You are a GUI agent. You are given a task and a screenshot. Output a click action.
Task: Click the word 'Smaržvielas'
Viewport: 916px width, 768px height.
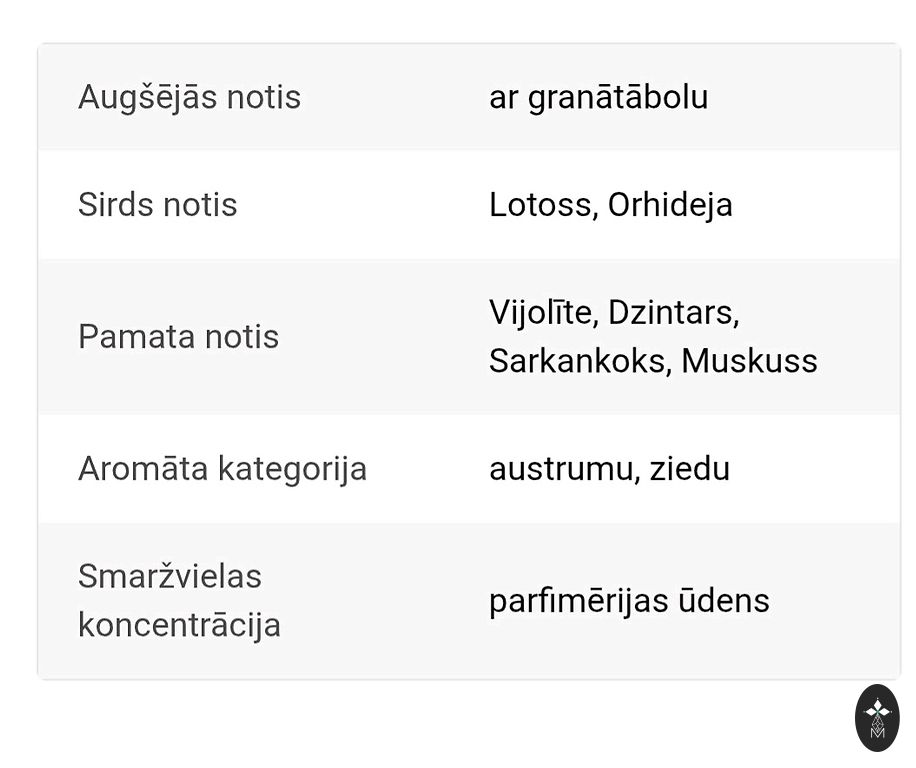point(170,576)
